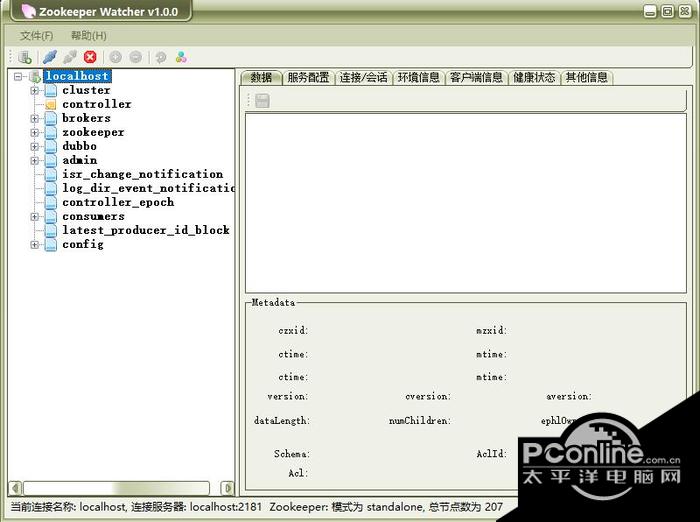Click the admin node page icon
Viewport: 700px width, 522px height.
coord(51,160)
